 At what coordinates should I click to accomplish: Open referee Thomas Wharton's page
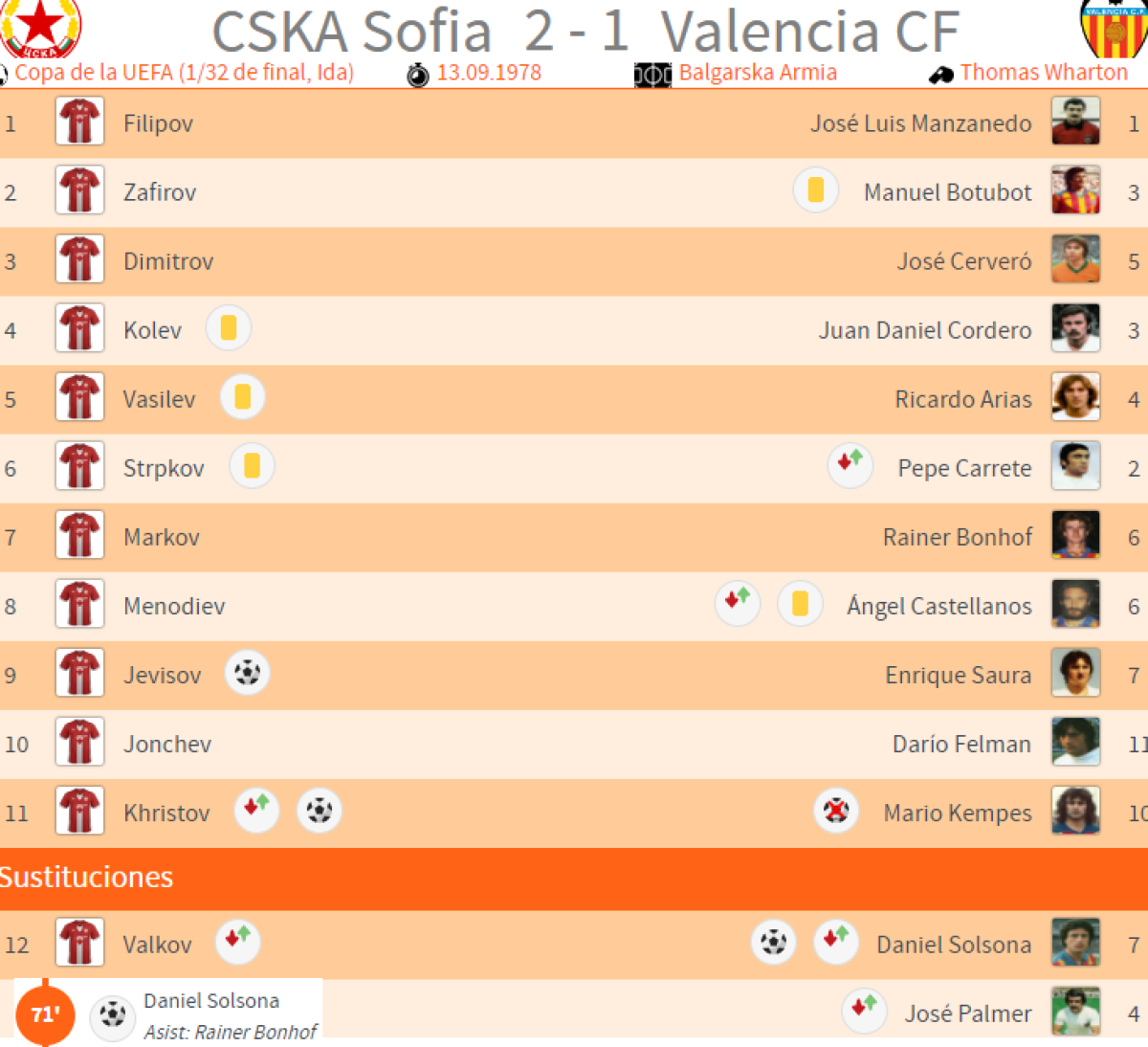(x=1044, y=73)
